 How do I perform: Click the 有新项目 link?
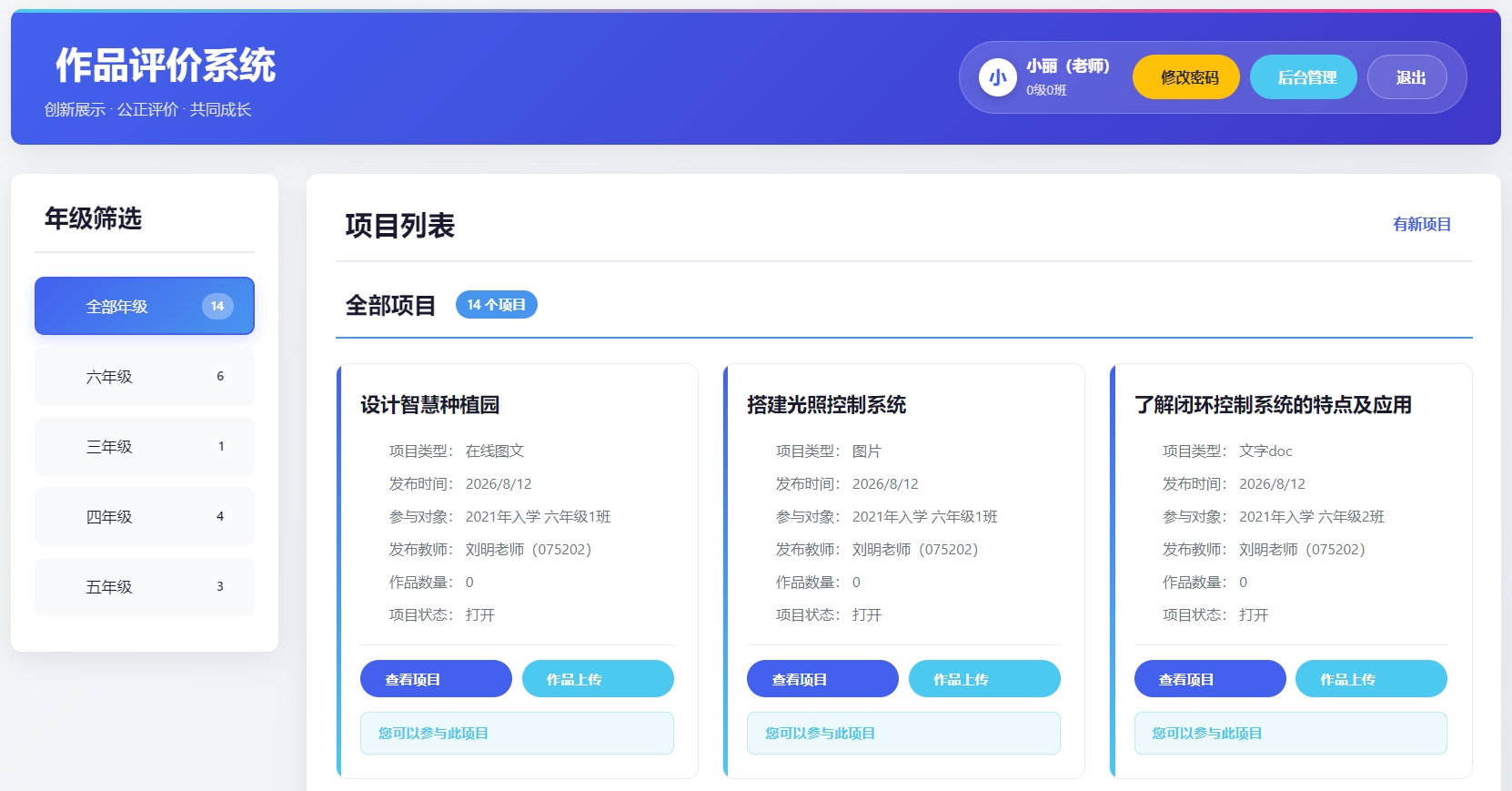(1422, 224)
